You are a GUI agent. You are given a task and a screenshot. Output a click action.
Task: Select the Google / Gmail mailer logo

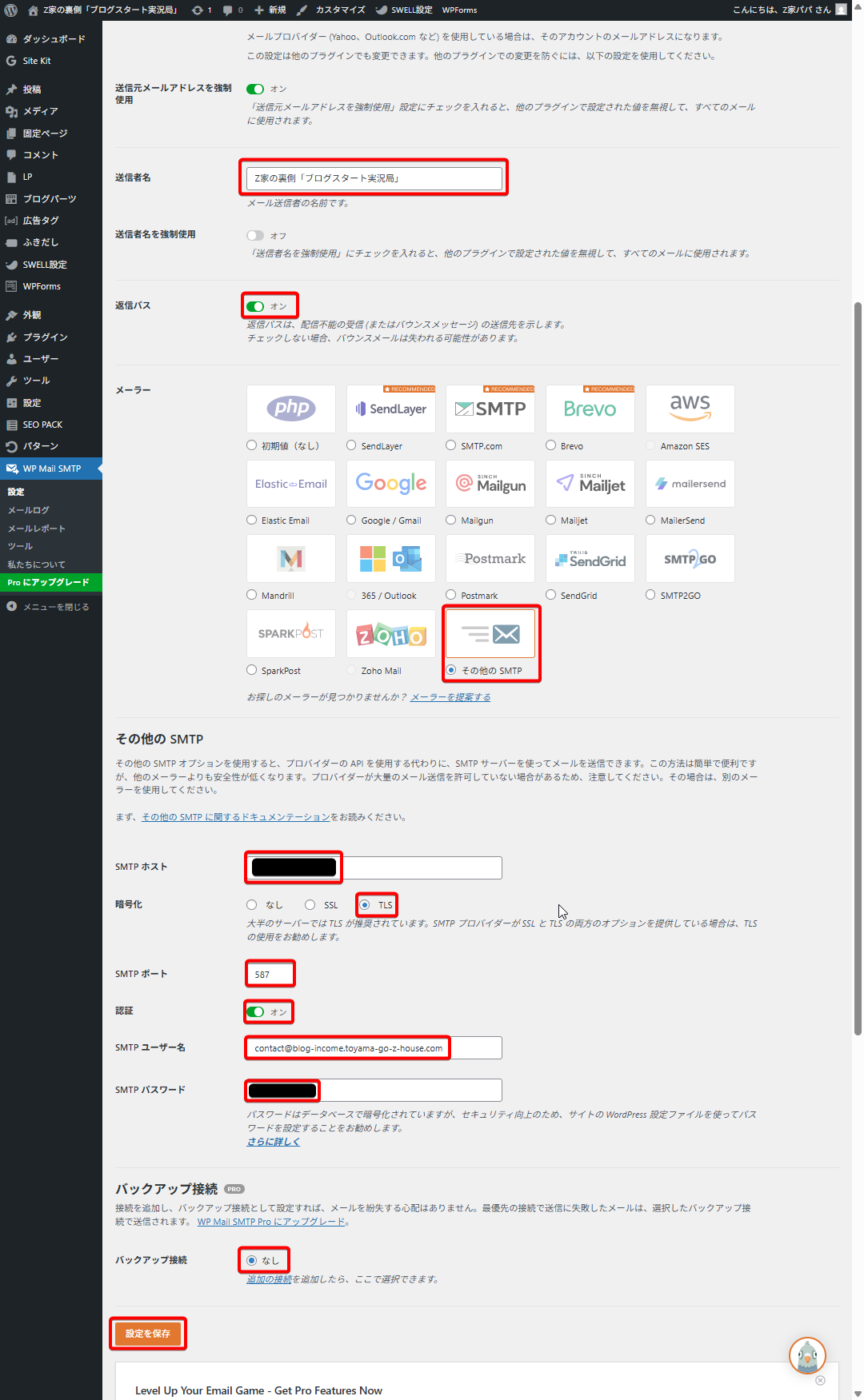point(390,484)
